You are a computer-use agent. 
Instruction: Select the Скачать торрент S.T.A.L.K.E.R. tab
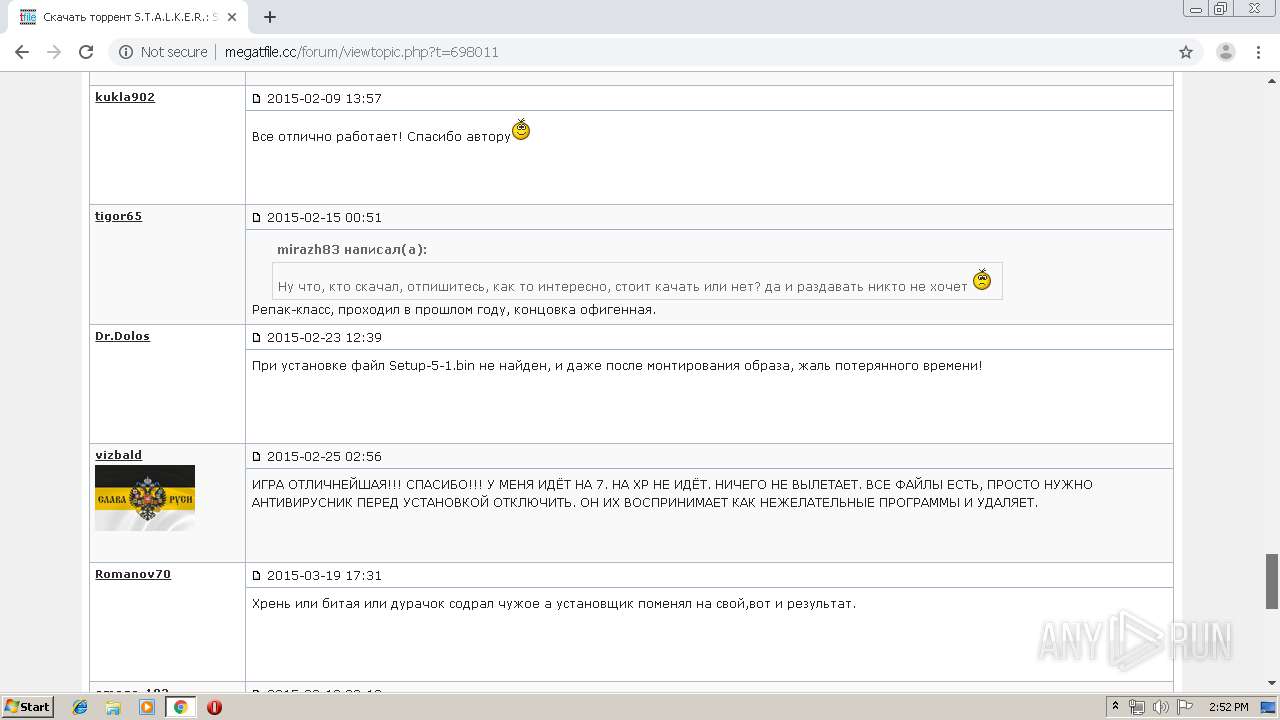[128, 17]
